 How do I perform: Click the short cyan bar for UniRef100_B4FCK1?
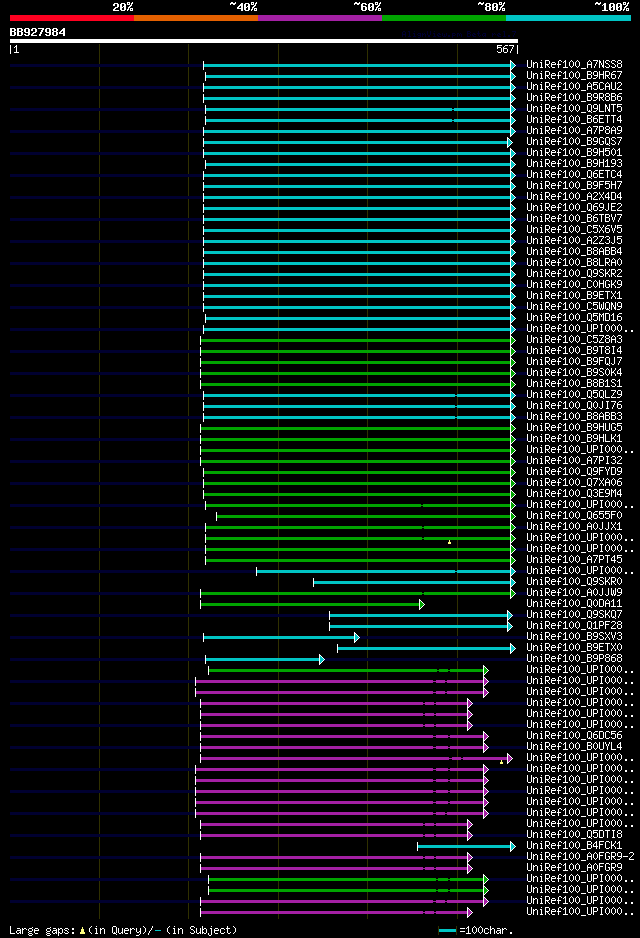tap(467, 846)
